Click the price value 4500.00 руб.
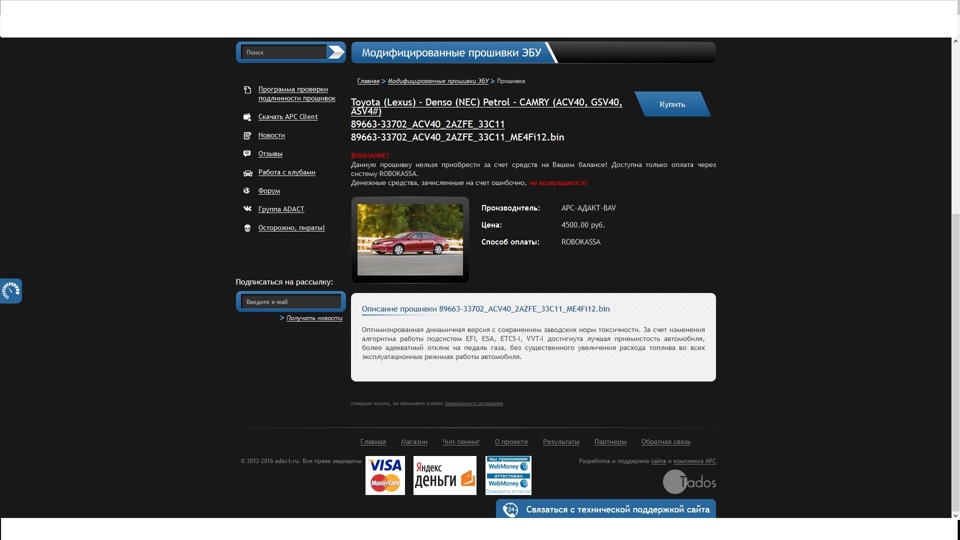This screenshot has height=540, width=960. click(x=583, y=225)
